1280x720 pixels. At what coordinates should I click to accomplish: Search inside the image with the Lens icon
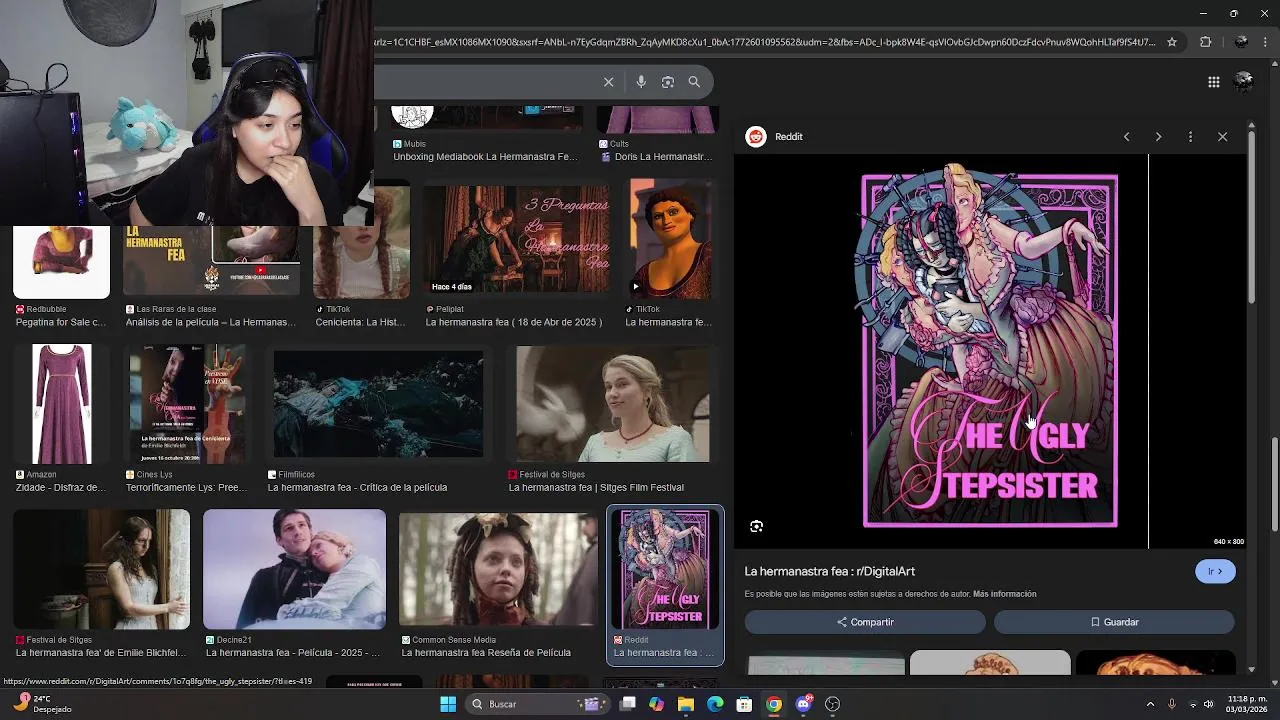[x=756, y=526]
